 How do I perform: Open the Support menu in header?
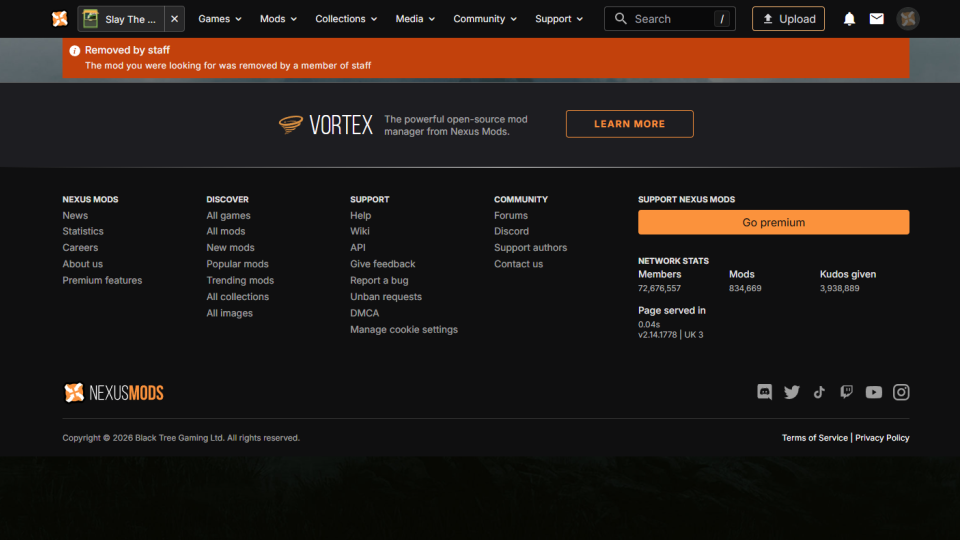coord(559,19)
